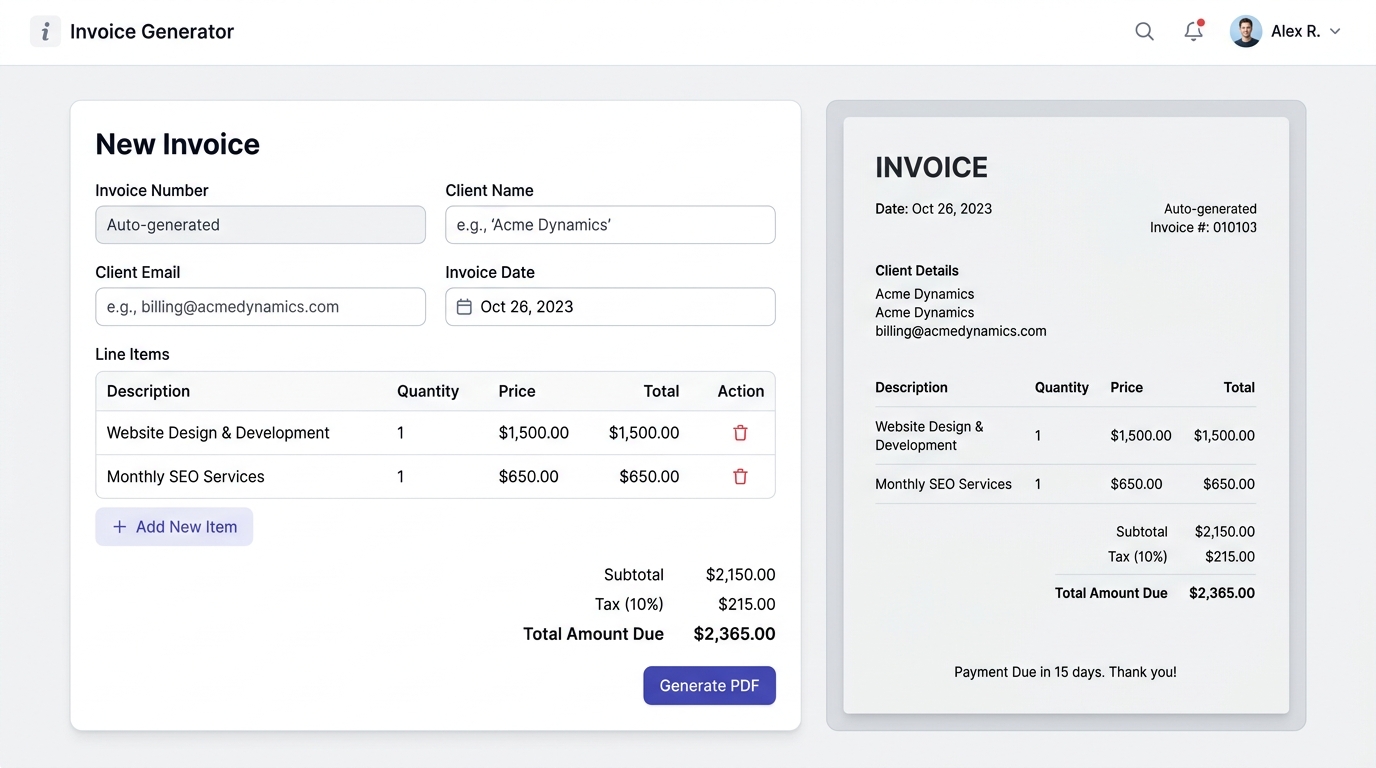Screen dimensions: 1376x768
Task: Click the form's Total Amount Due $2,365.00
Action: pyautogui.click(x=735, y=634)
